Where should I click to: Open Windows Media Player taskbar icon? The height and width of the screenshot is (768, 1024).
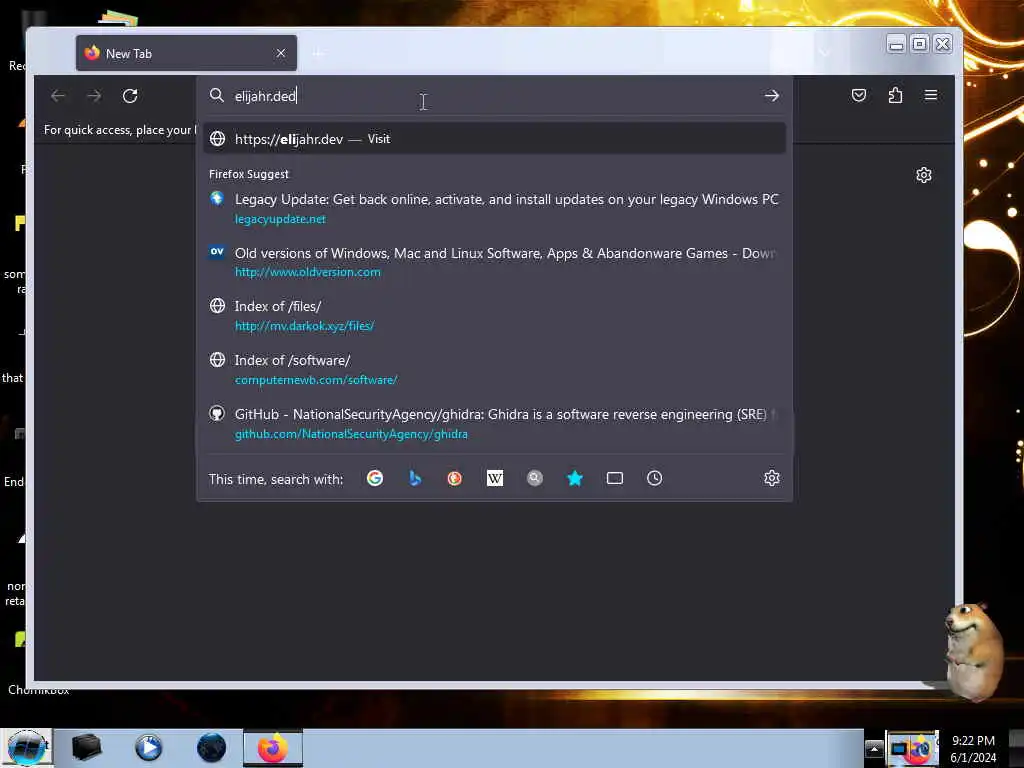point(148,747)
